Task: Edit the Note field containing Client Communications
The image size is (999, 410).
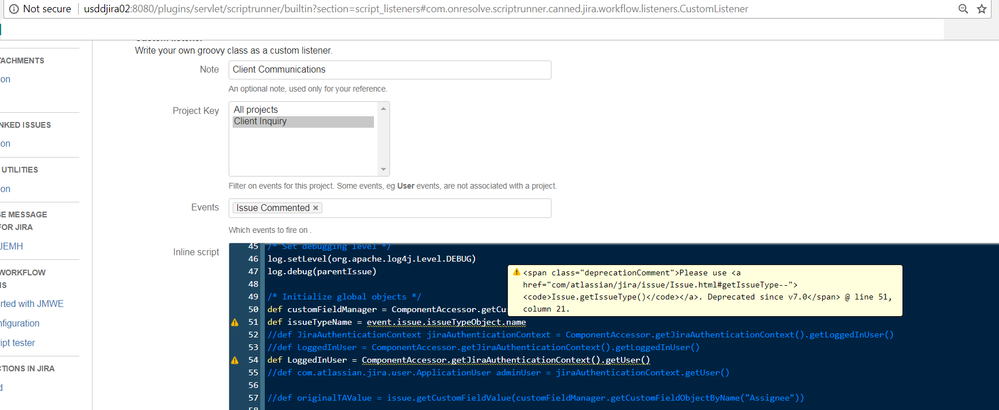Action: (390, 70)
